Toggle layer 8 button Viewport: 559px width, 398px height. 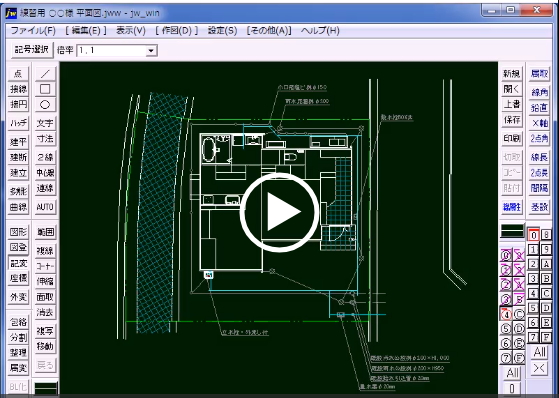pyautogui.click(x=546, y=235)
